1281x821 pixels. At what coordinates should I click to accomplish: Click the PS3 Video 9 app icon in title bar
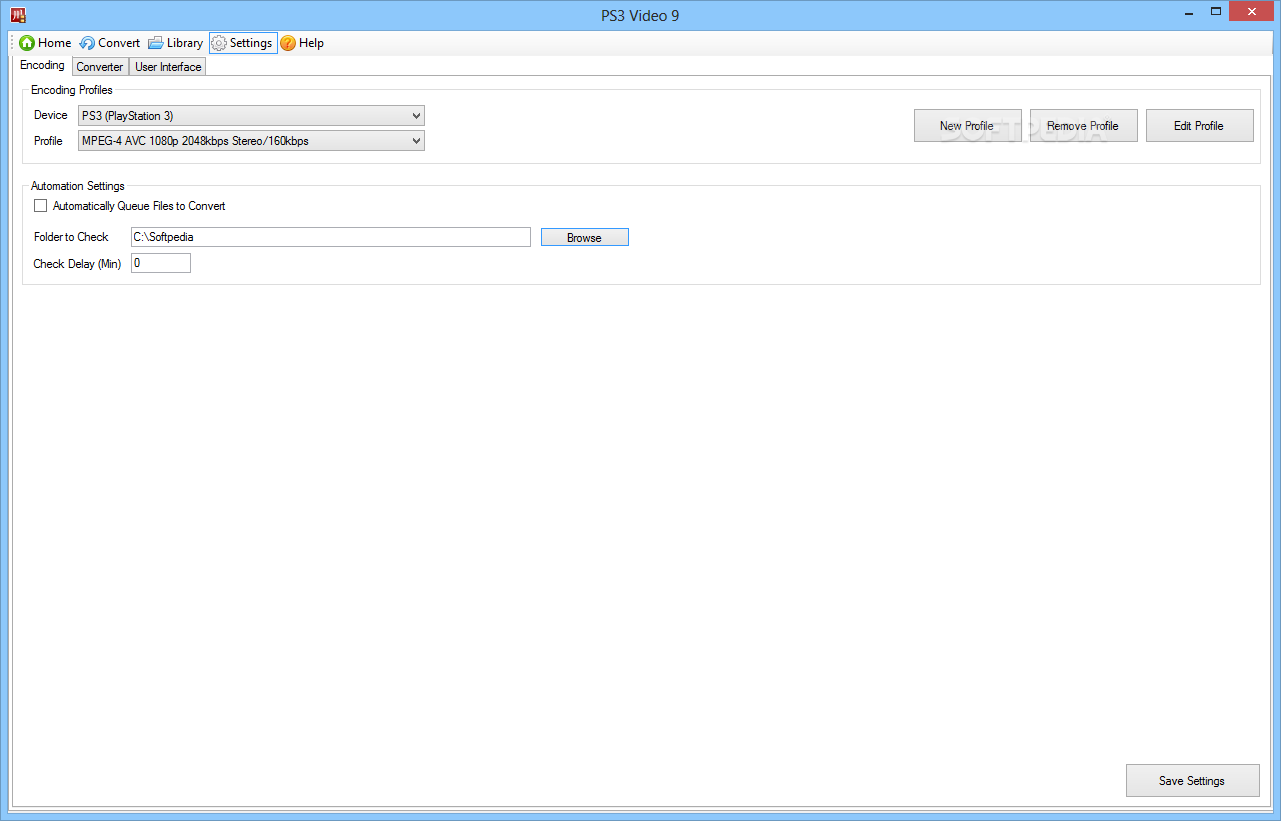tap(18, 15)
